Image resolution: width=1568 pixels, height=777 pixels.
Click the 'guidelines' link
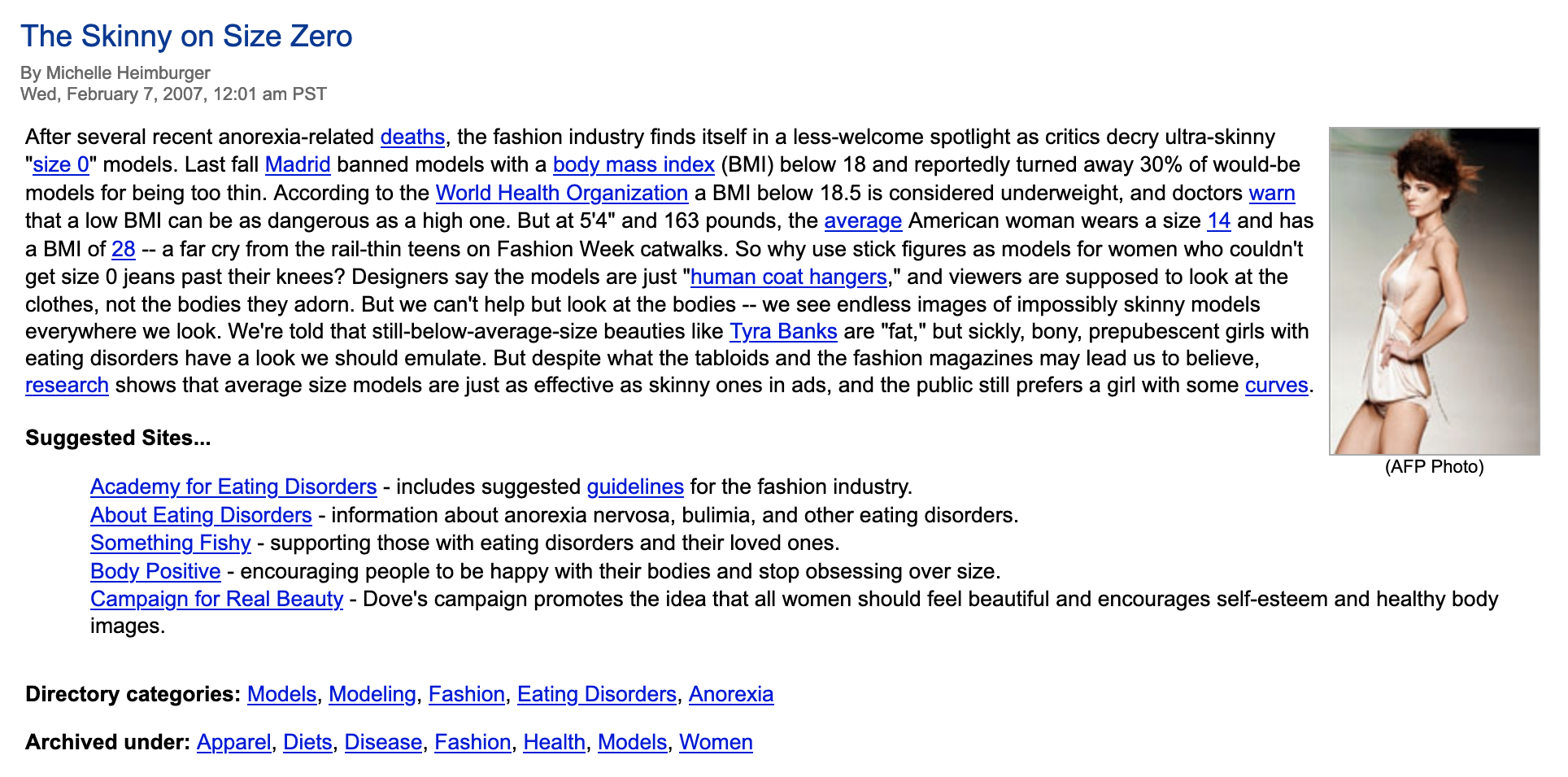(x=635, y=487)
